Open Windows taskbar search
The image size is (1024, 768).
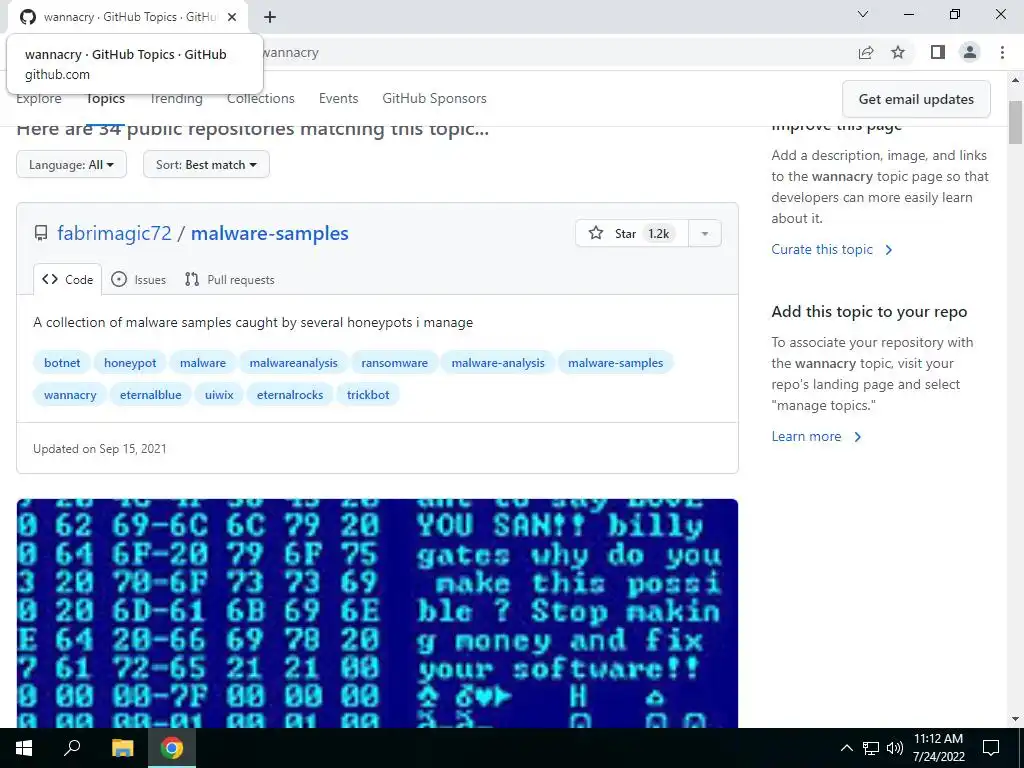(x=72, y=748)
